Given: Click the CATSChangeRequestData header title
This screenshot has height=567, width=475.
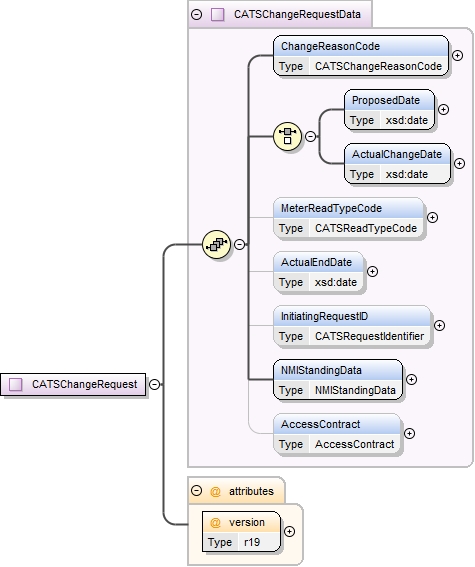Looking at the screenshot, I should [x=297, y=14].
